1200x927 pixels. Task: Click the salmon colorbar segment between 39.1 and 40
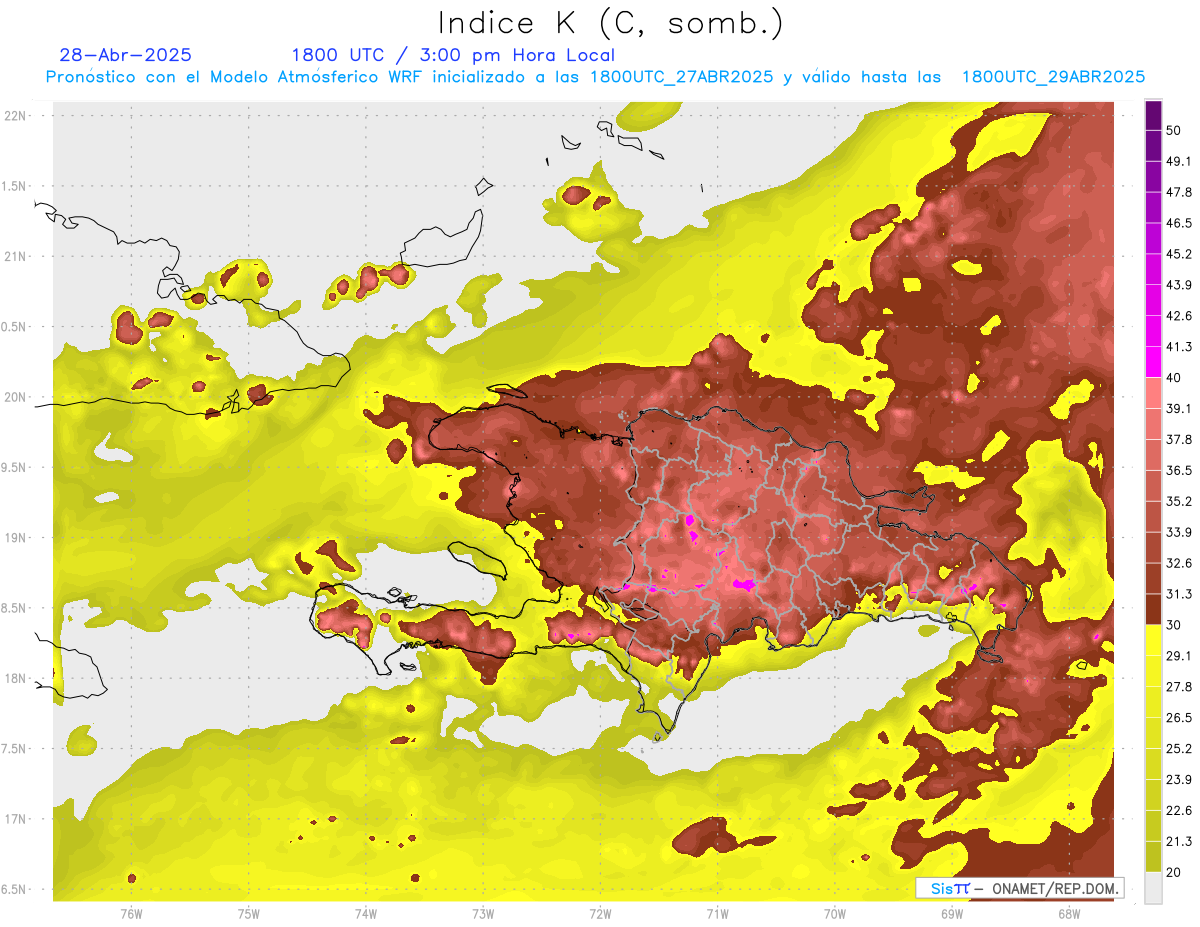coord(1153,393)
